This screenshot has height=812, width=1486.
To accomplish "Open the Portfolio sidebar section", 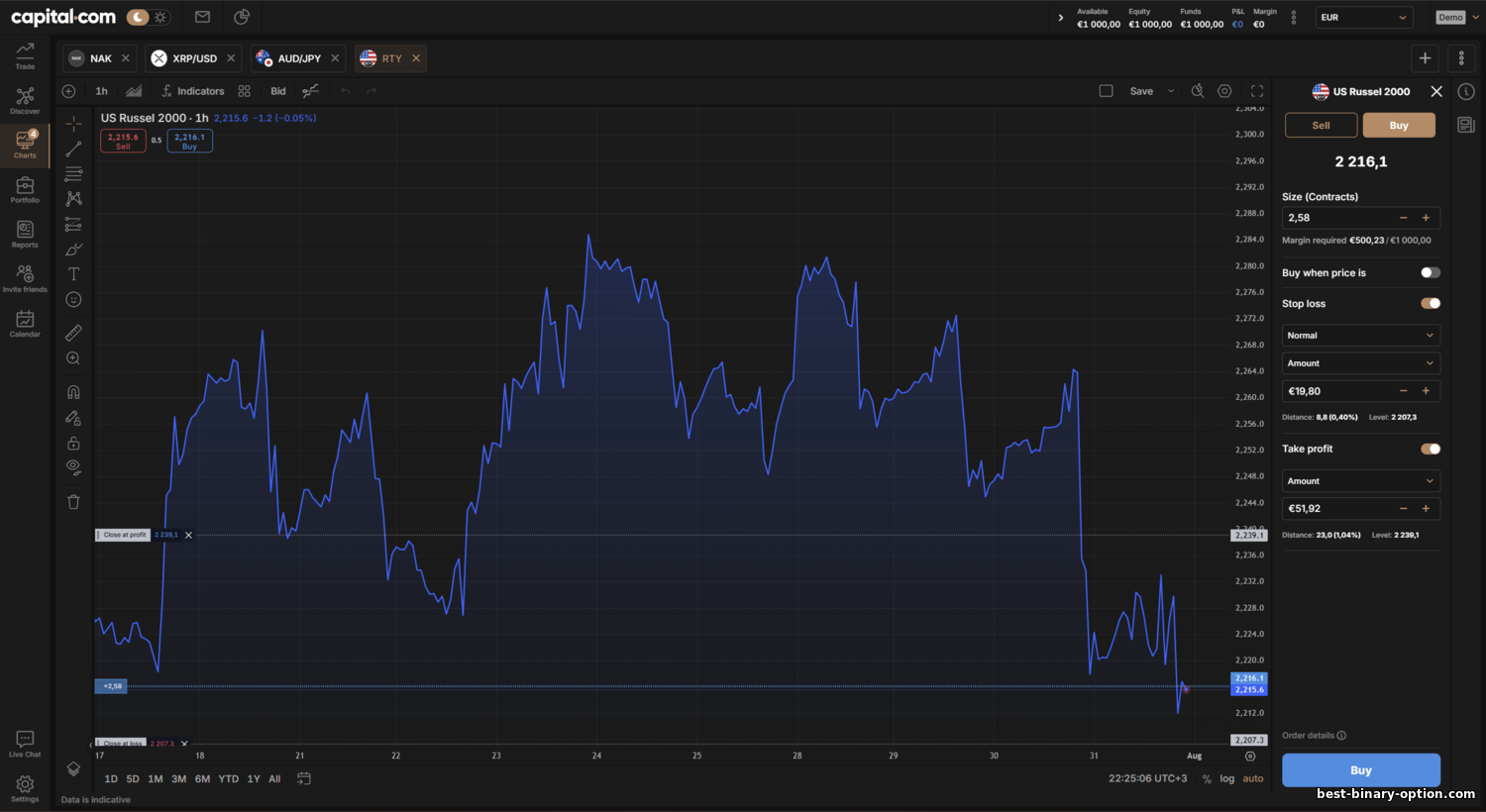I will coord(25,189).
